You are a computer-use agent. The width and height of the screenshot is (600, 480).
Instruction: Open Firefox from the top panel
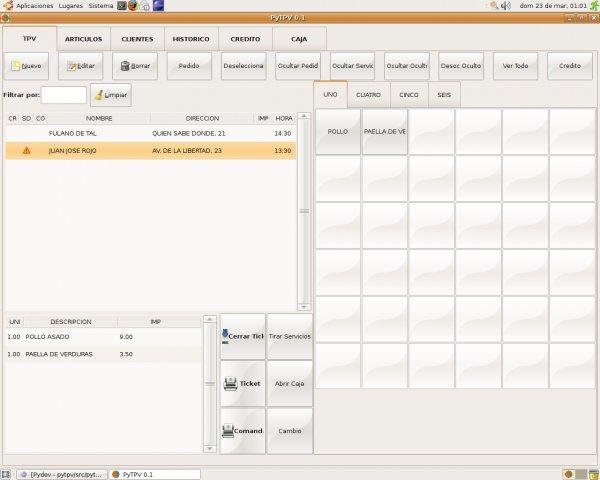coord(133,6)
